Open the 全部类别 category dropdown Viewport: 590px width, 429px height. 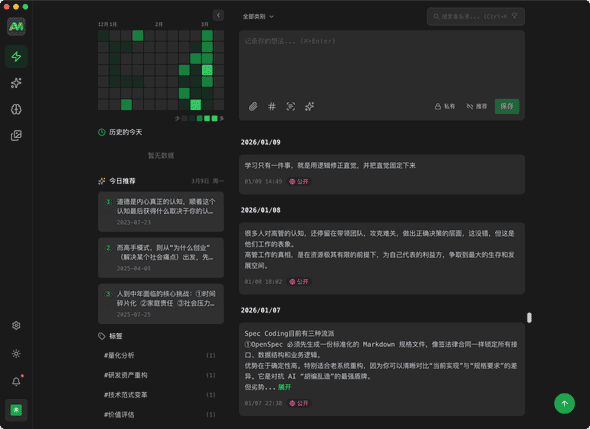[258, 17]
